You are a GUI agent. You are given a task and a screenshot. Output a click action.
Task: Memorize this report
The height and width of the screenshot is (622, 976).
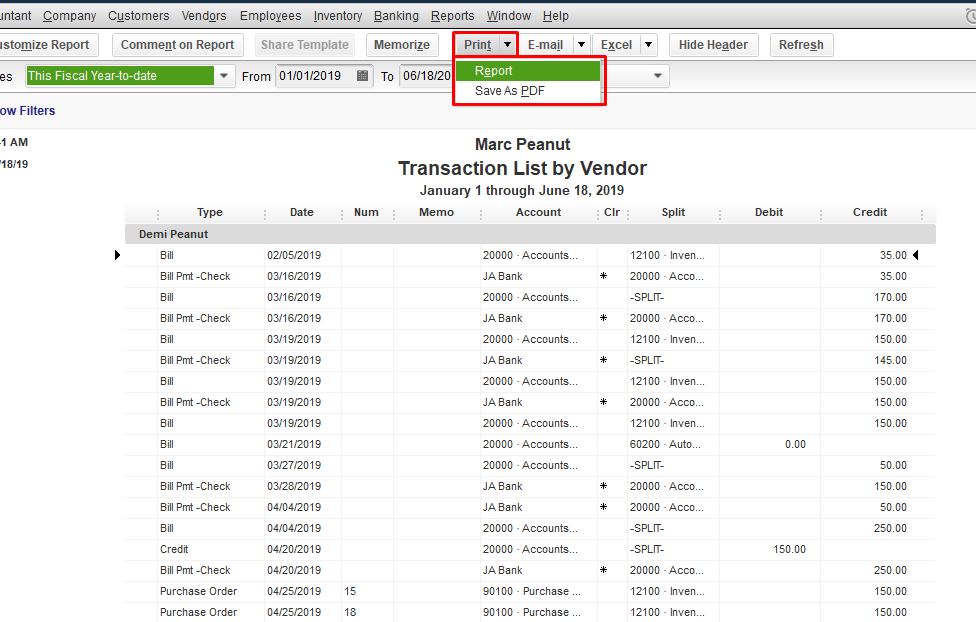(401, 45)
